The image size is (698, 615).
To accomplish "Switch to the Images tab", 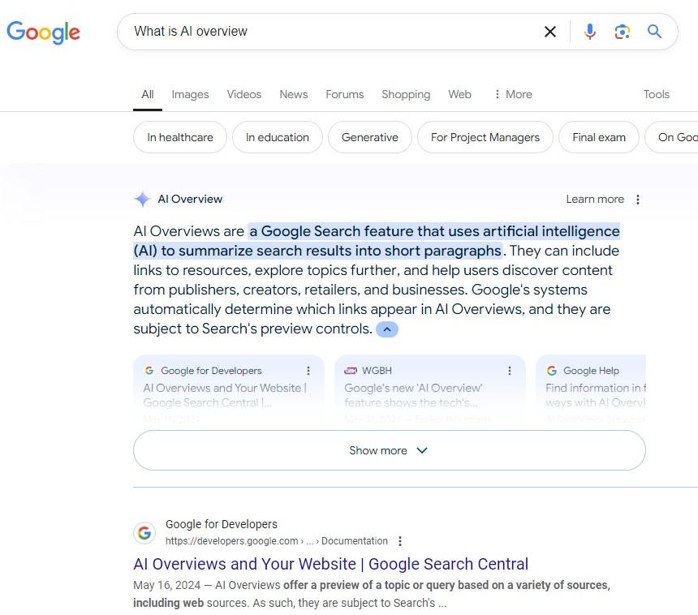I will click(190, 94).
